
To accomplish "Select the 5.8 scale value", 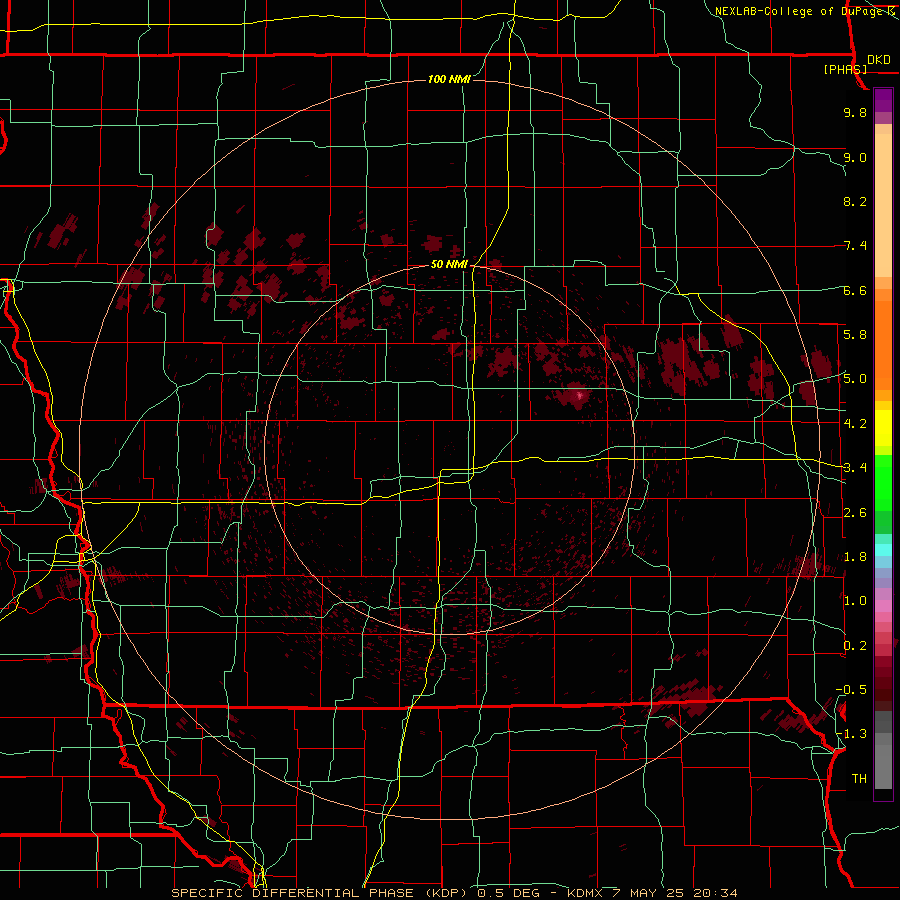I will pos(855,335).
